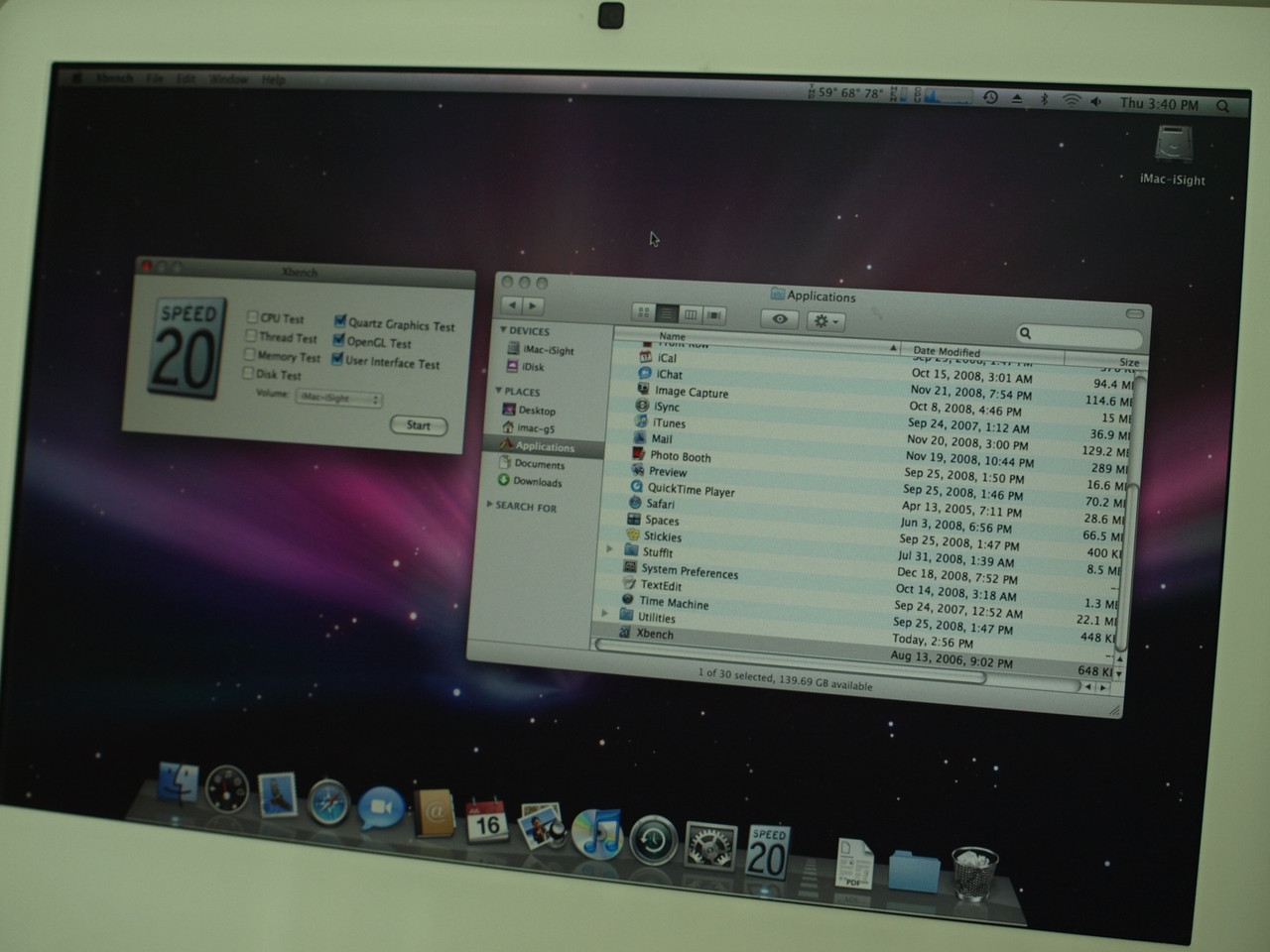
Task: Uncheck the User Interface Test checkbox
Action: pyautogui.click(x=337, y=360)
